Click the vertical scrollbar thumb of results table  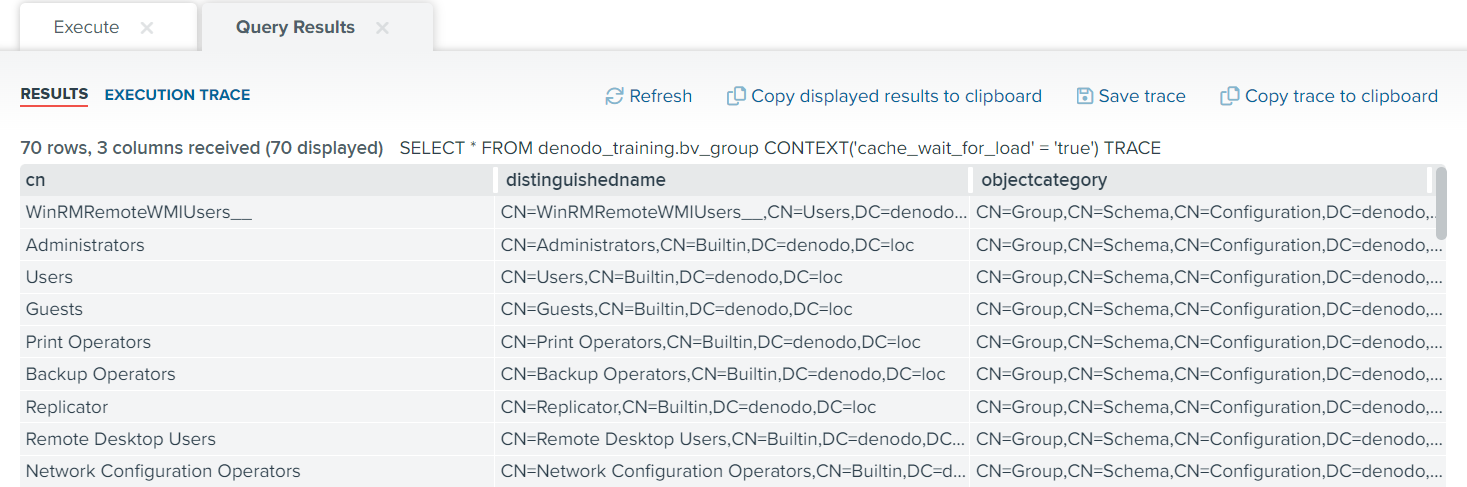1441,203
